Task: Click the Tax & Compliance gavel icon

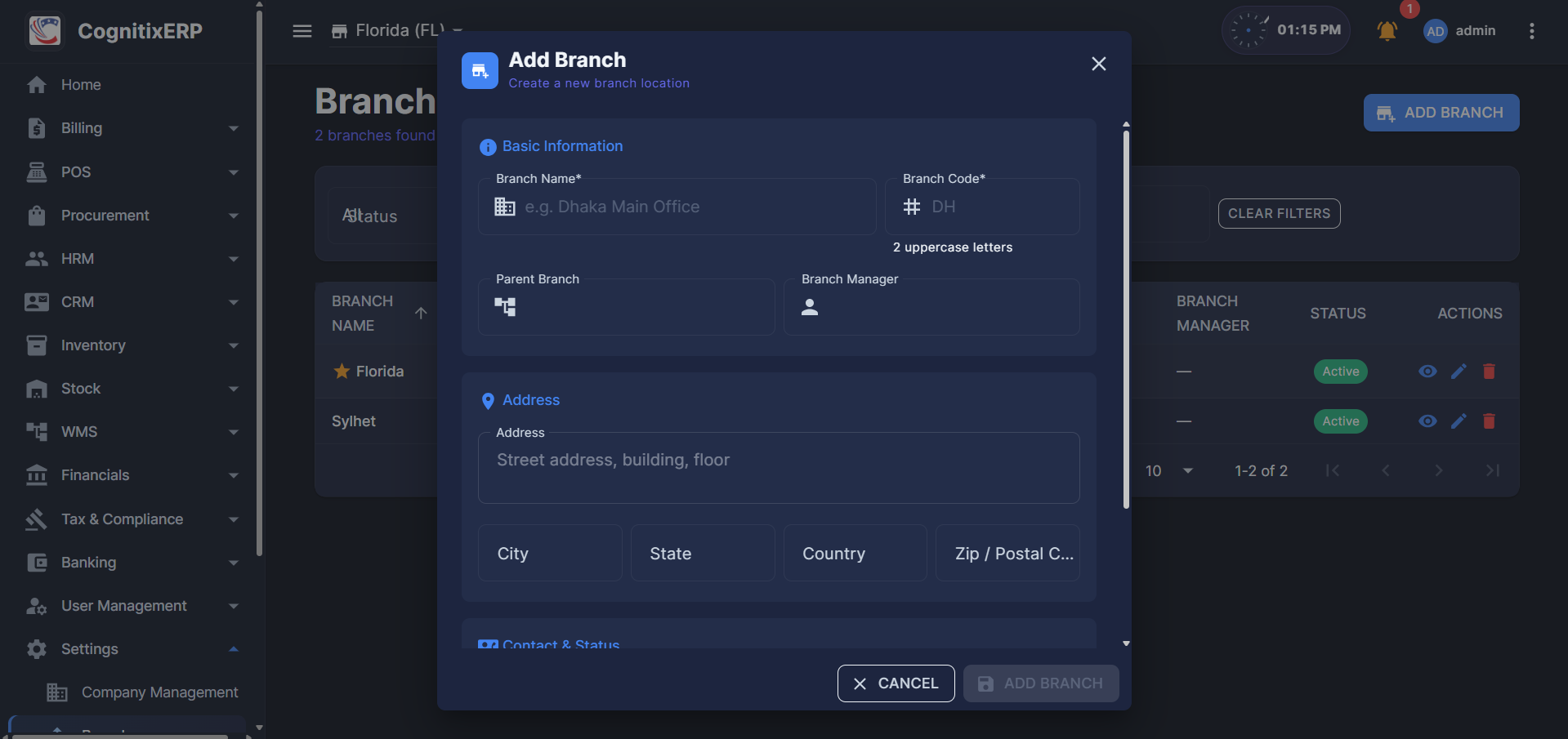Action: tap(37, 519)
